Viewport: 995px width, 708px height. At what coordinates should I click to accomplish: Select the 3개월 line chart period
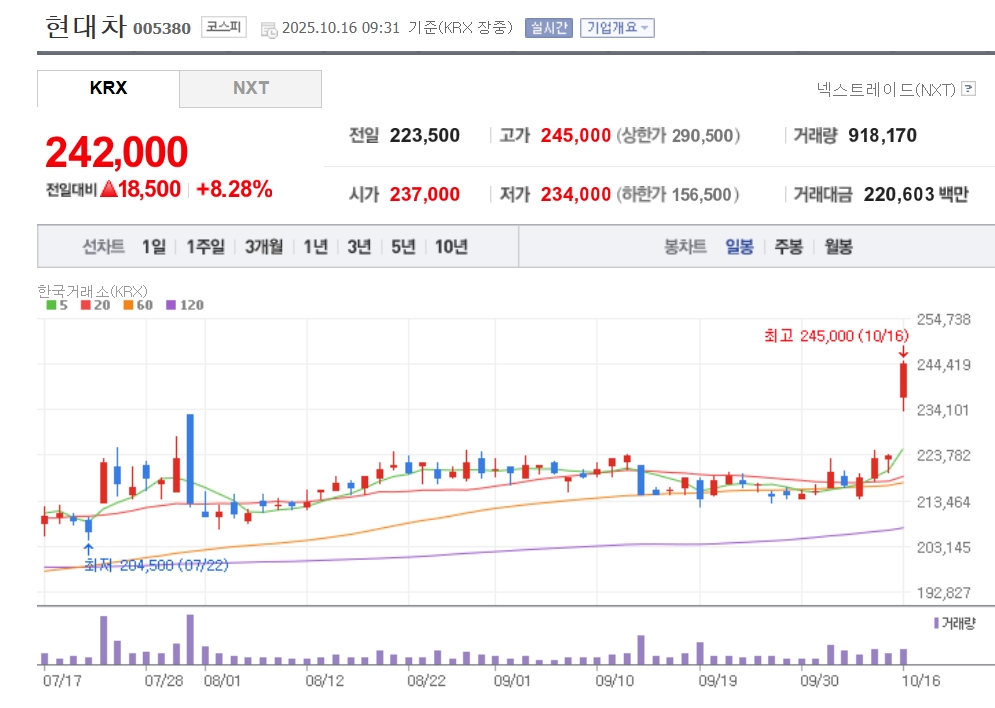coord(264,246)
